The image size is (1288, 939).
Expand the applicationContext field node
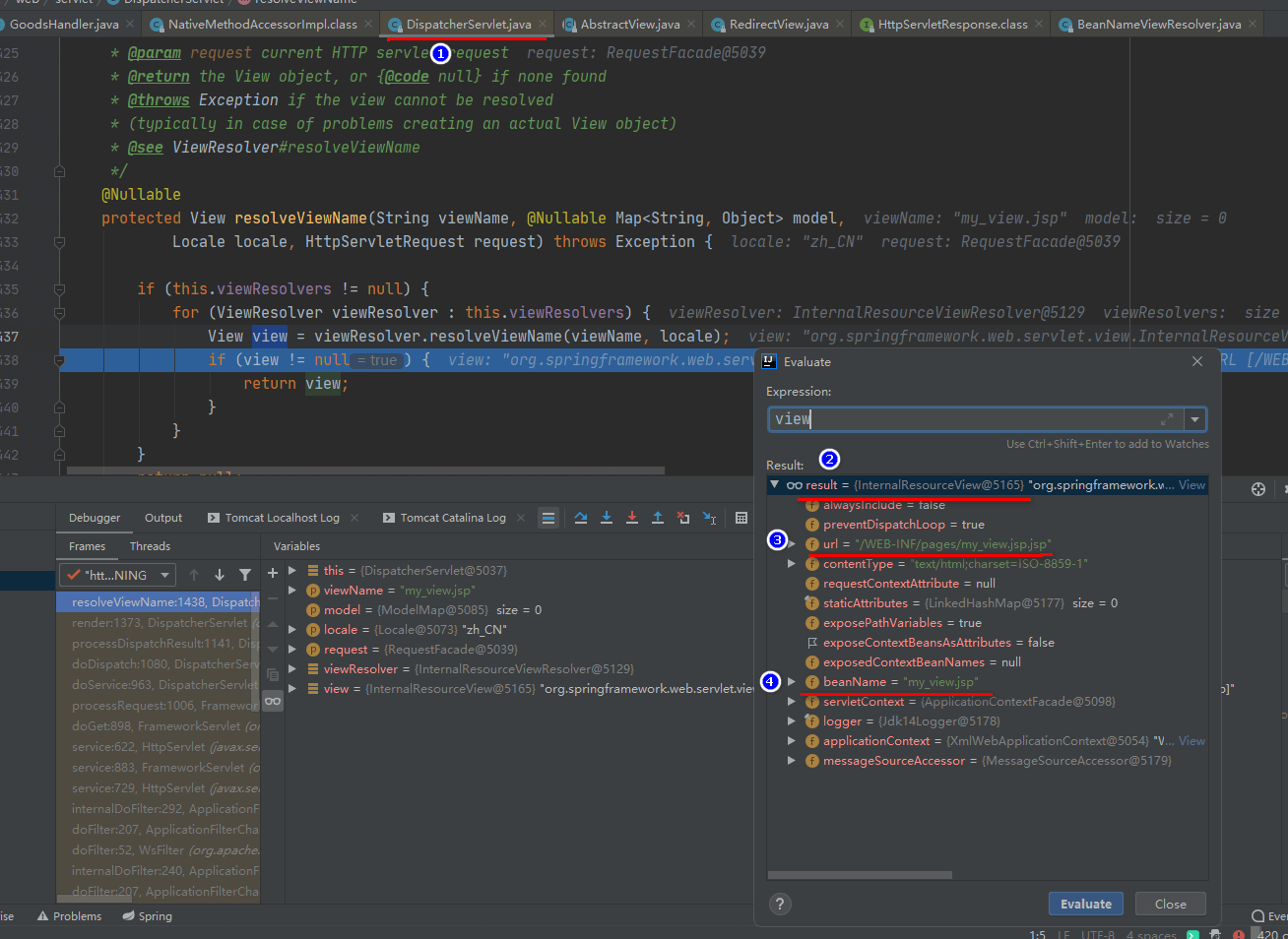[792, 741]
